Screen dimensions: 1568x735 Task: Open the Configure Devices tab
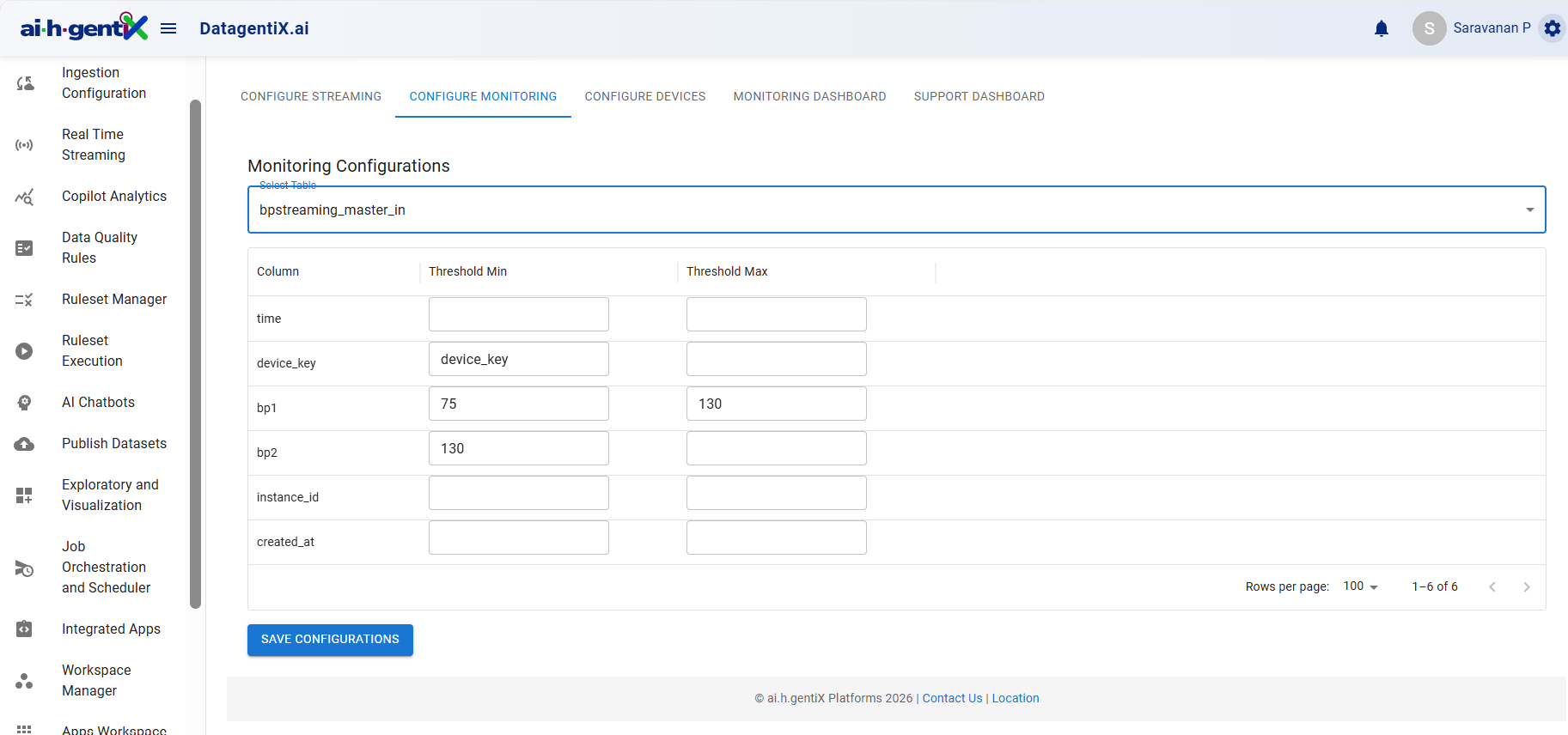645,96
